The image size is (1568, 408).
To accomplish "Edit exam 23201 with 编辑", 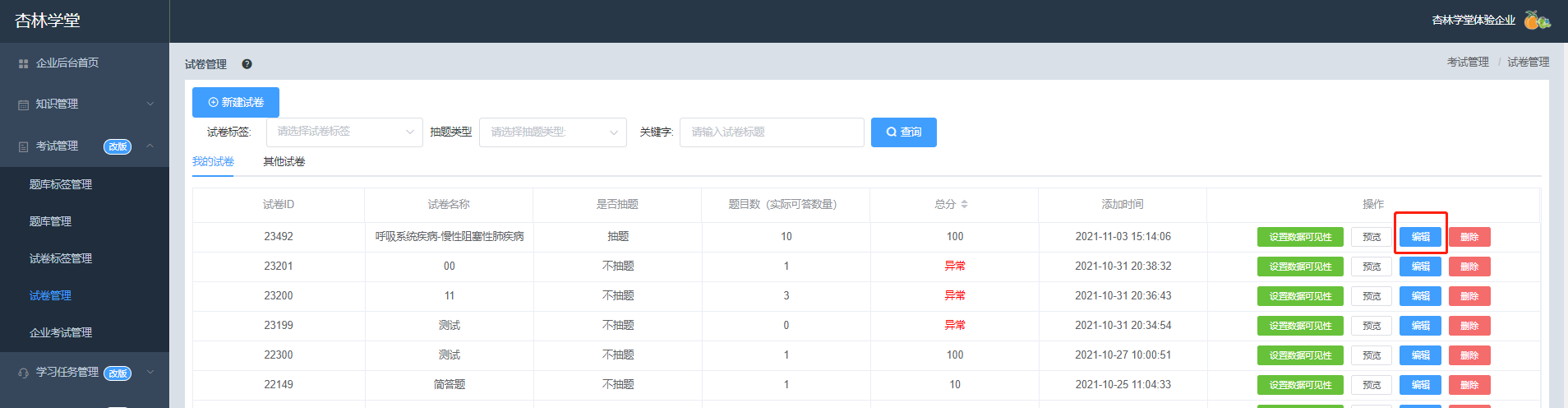I will [x=1421, y=267].
